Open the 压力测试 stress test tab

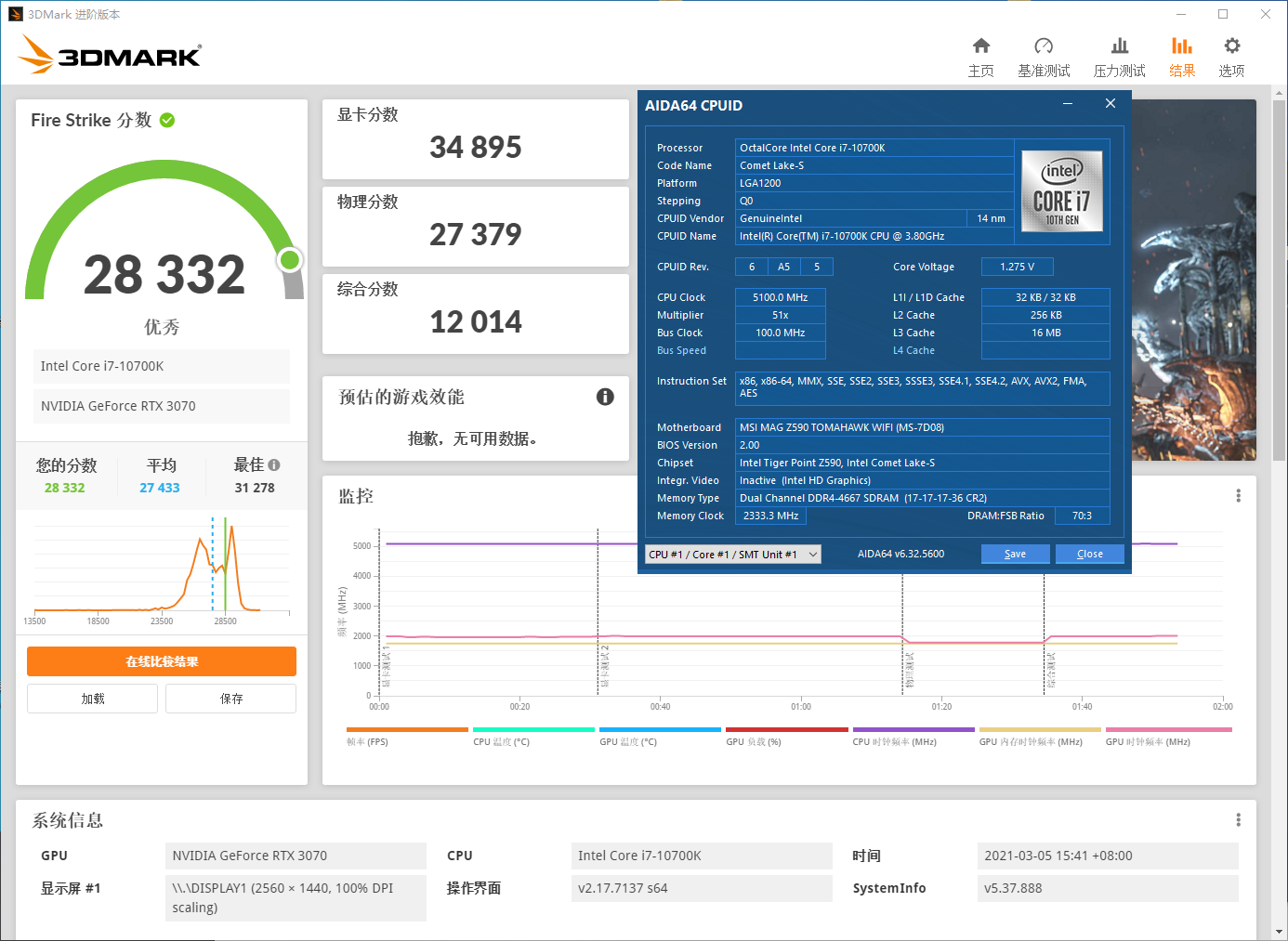[x=1119, y=58]
